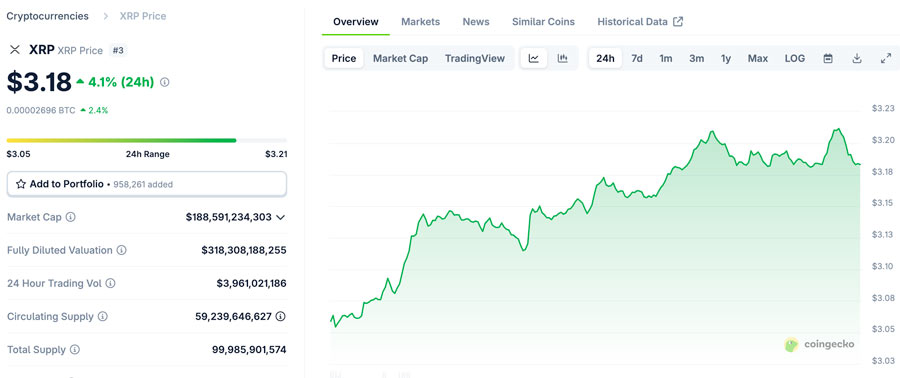The image size is (900, 378).
Task: Click XRP Price breadcrumb
Action: point(143,16)
